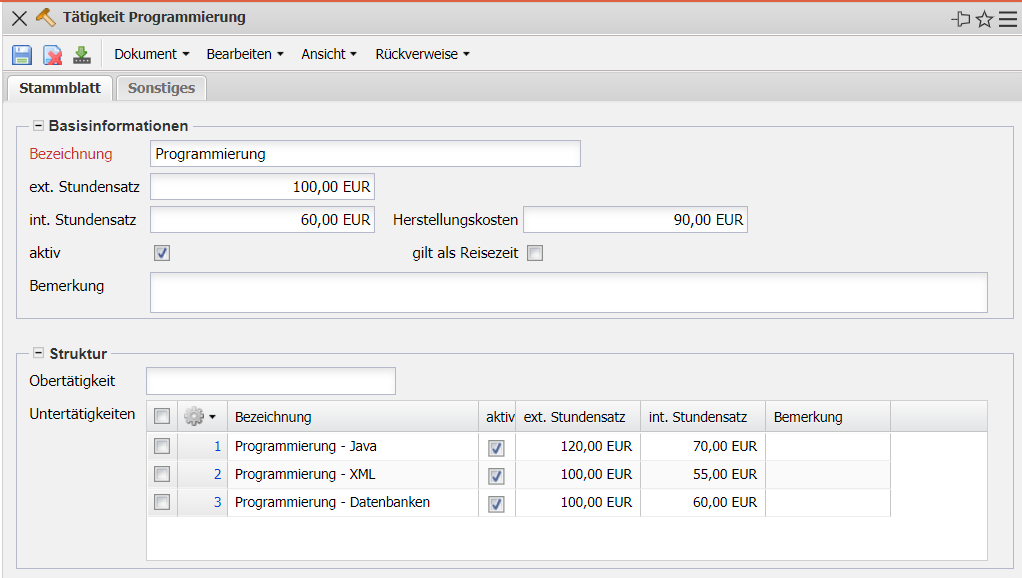Click the hammer icon beside the title
The image size is (1022, 578).
coord(46,18)
